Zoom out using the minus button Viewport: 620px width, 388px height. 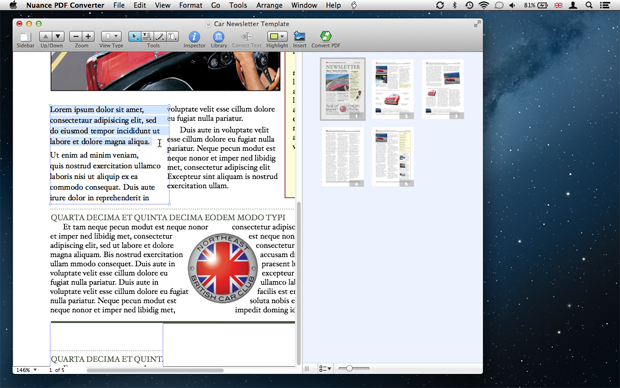click(x=76, y=37)
